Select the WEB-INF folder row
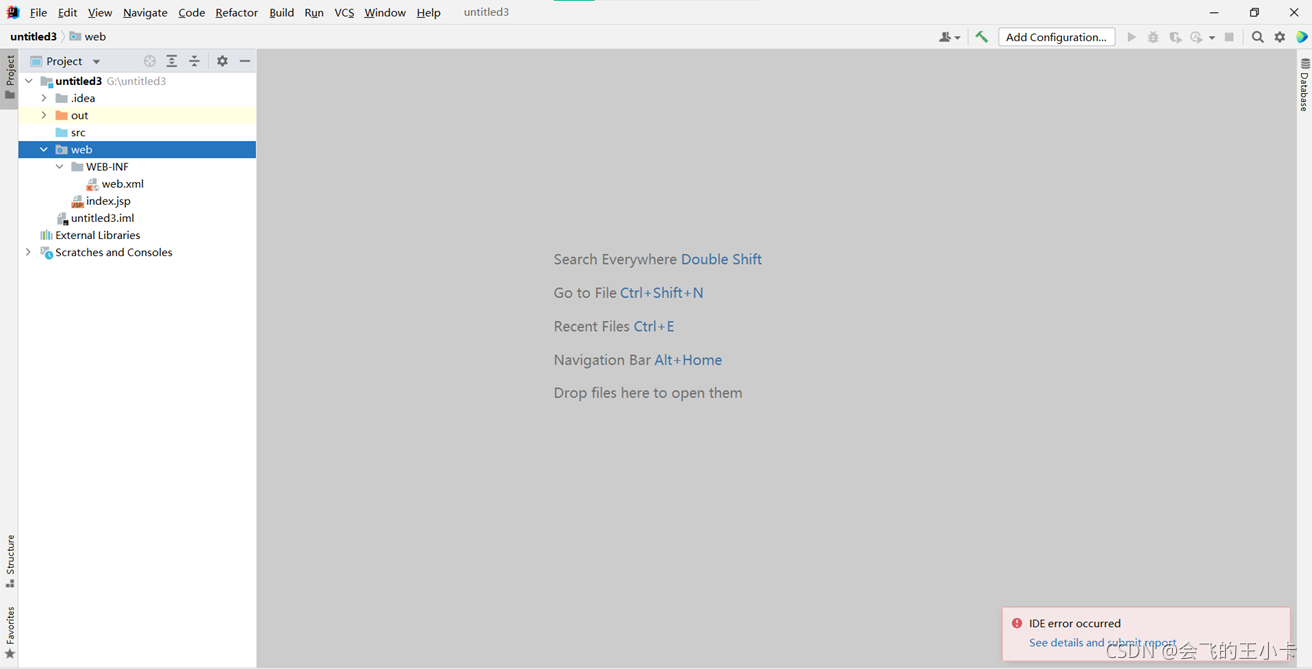The height and width of the screenshot is (669, 1312). click(x=137, y=167)
